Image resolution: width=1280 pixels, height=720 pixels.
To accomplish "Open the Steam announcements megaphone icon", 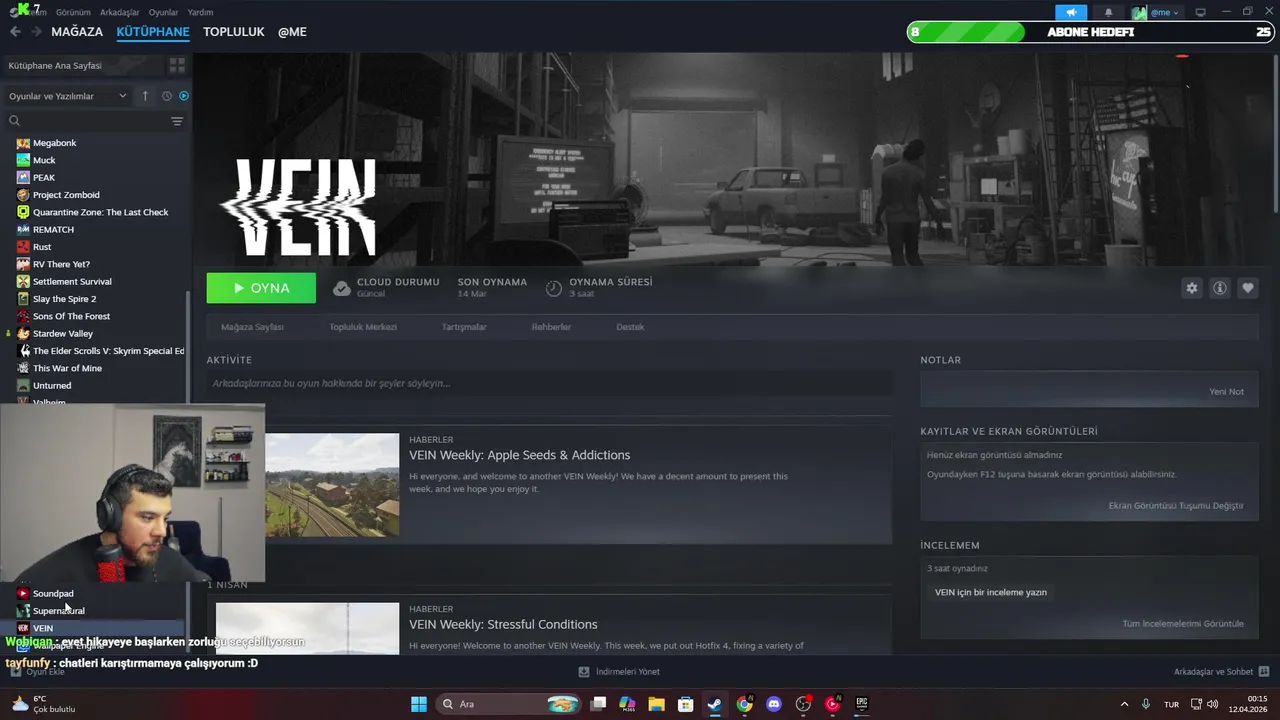I will (1071, 12).
